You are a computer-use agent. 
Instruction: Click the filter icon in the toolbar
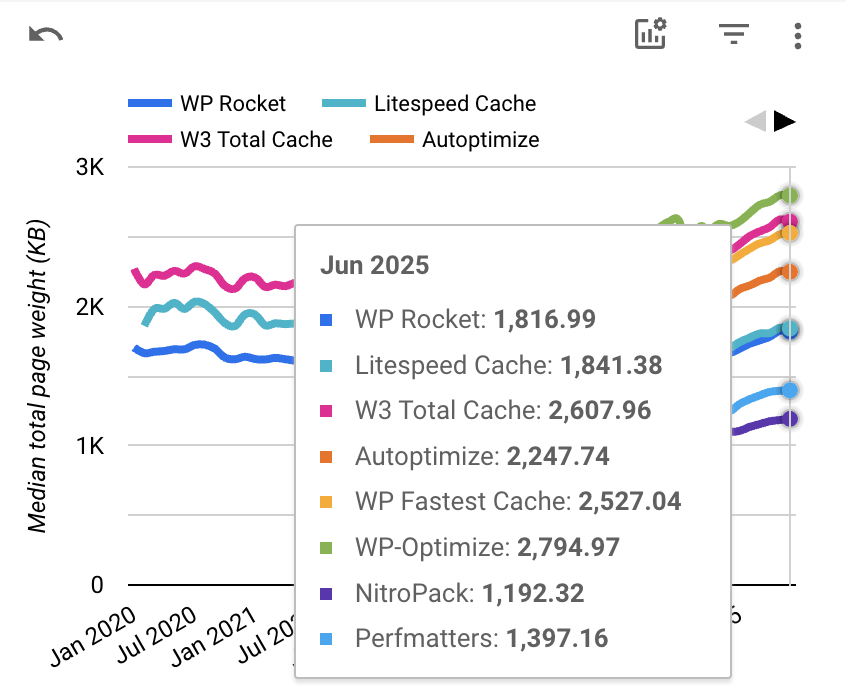tap(734, 35)
